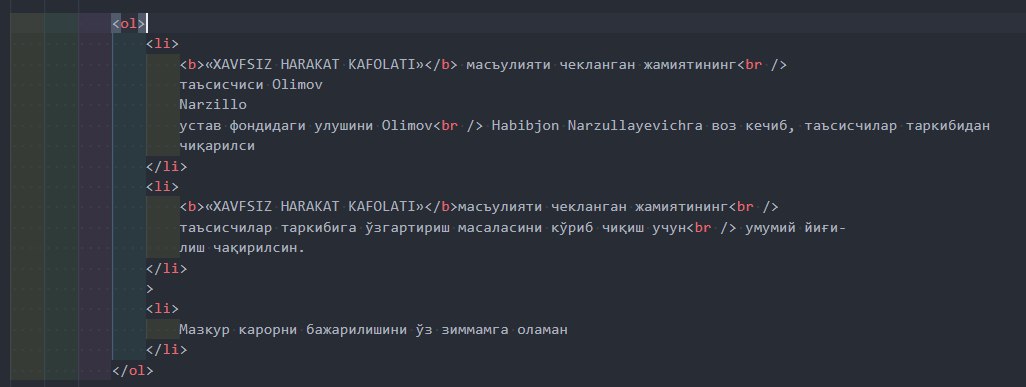Select the word "фондидаги"
Viewport: 1026px width, 387px height.
coord(267,126)
